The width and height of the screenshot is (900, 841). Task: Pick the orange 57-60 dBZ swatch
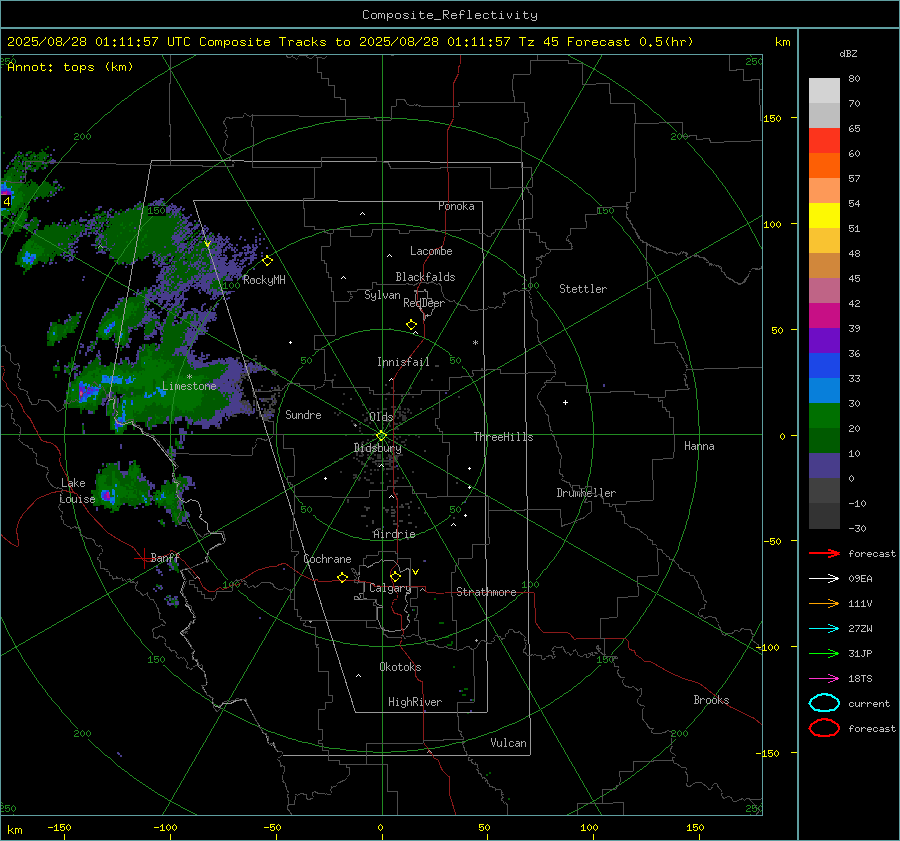click(x=824, y=166)
